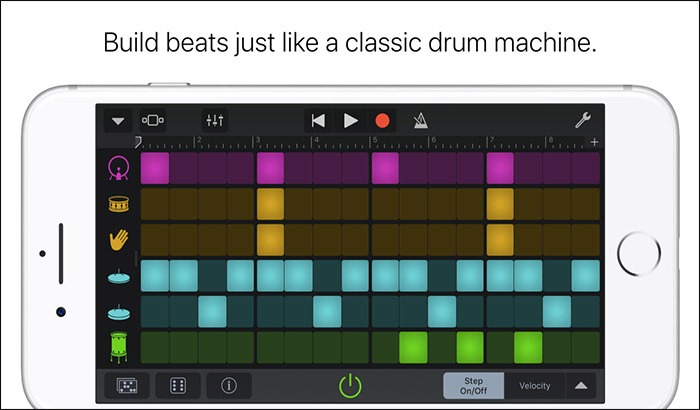Click bar 5 marker on the ruler
The image size is (700, 410).
tap(375, 141)
